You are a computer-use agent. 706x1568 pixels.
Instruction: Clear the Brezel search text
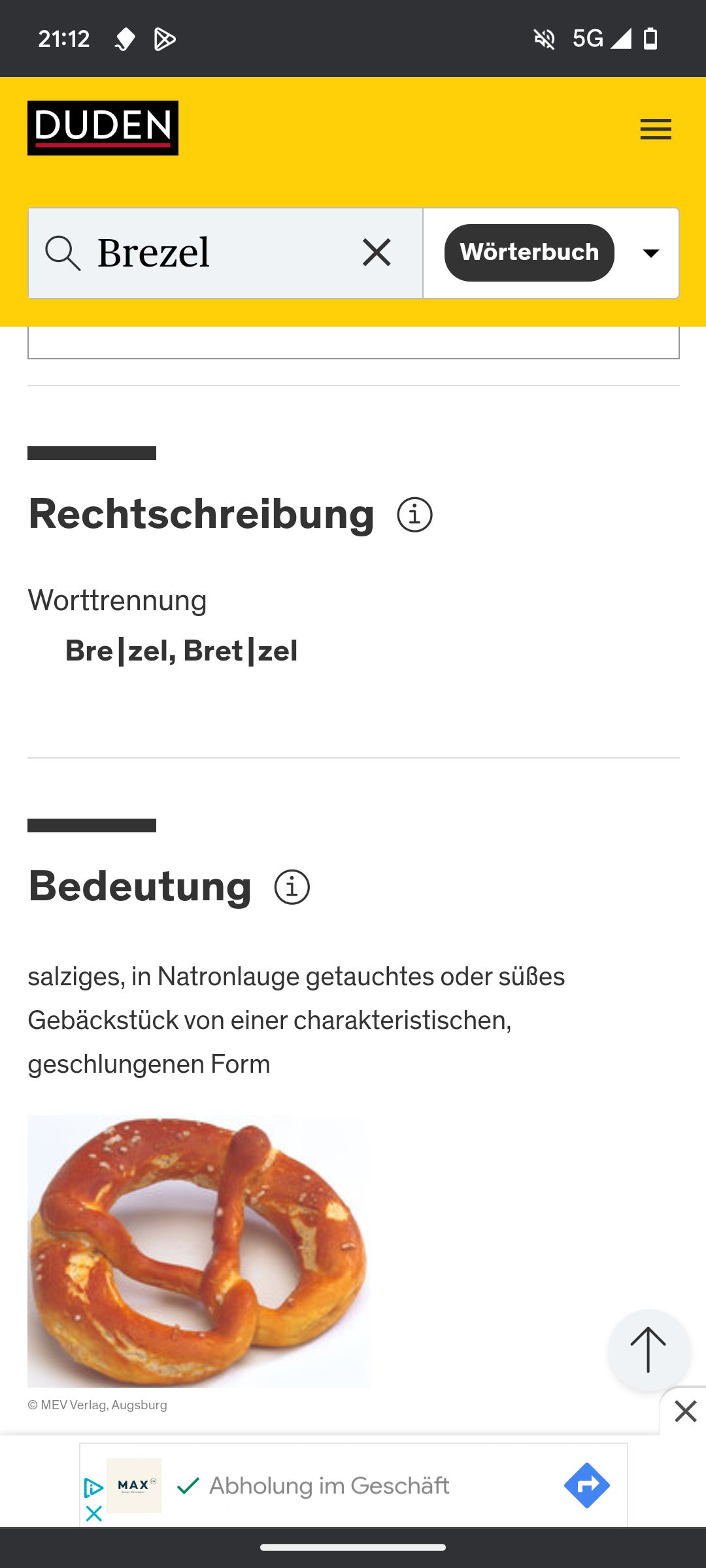pos(377,252)
